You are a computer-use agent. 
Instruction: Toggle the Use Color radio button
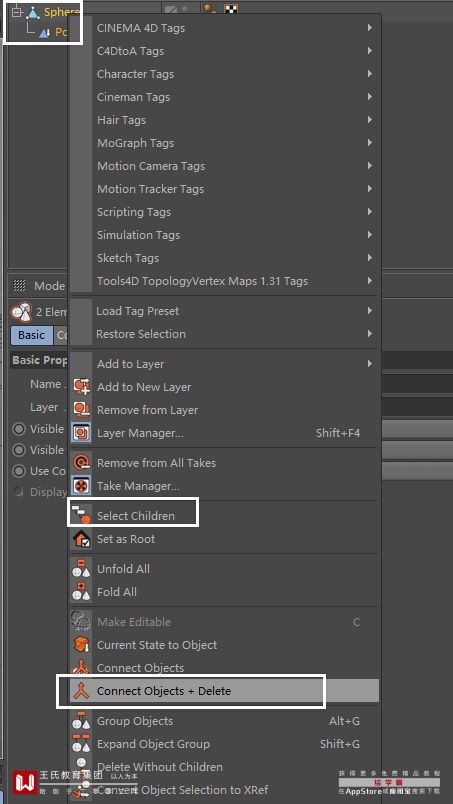(19, 471)
